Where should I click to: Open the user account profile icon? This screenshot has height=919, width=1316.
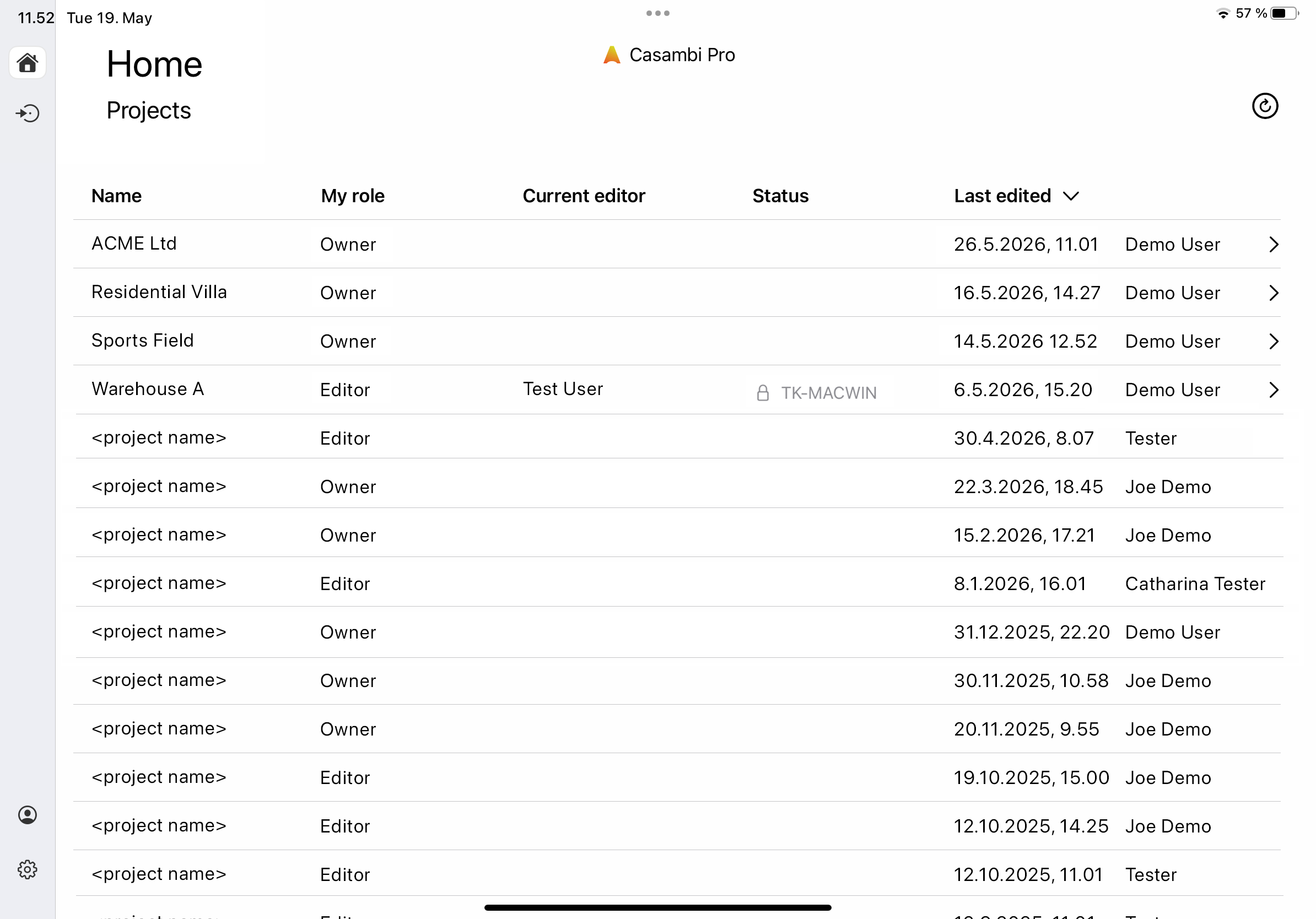[28, 815]
